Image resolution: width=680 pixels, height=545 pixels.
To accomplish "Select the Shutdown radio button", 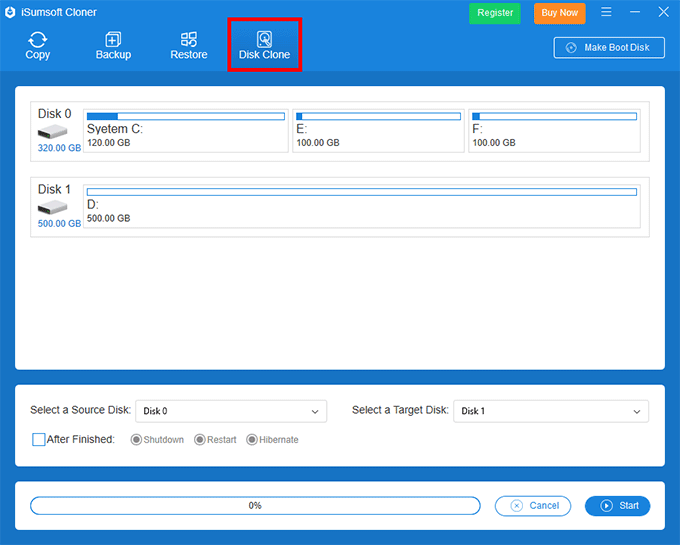I will 136,440.
